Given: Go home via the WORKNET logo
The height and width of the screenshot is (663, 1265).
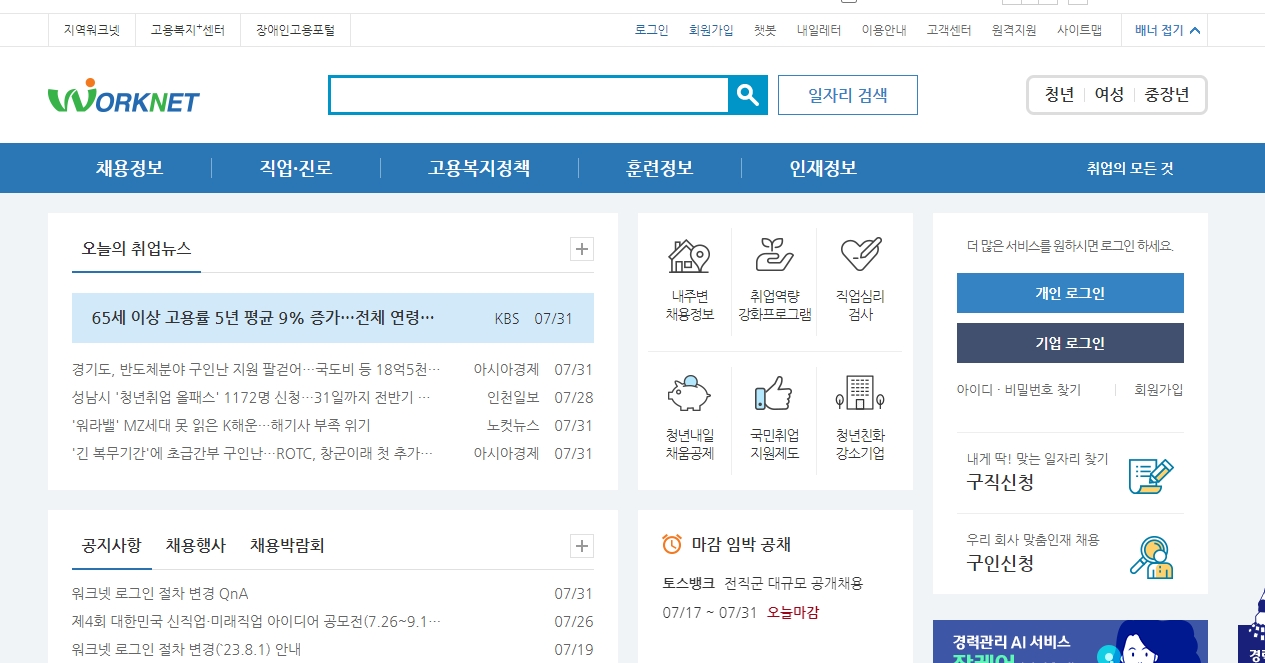Looking at the screenshot, I should click(122, 95).
